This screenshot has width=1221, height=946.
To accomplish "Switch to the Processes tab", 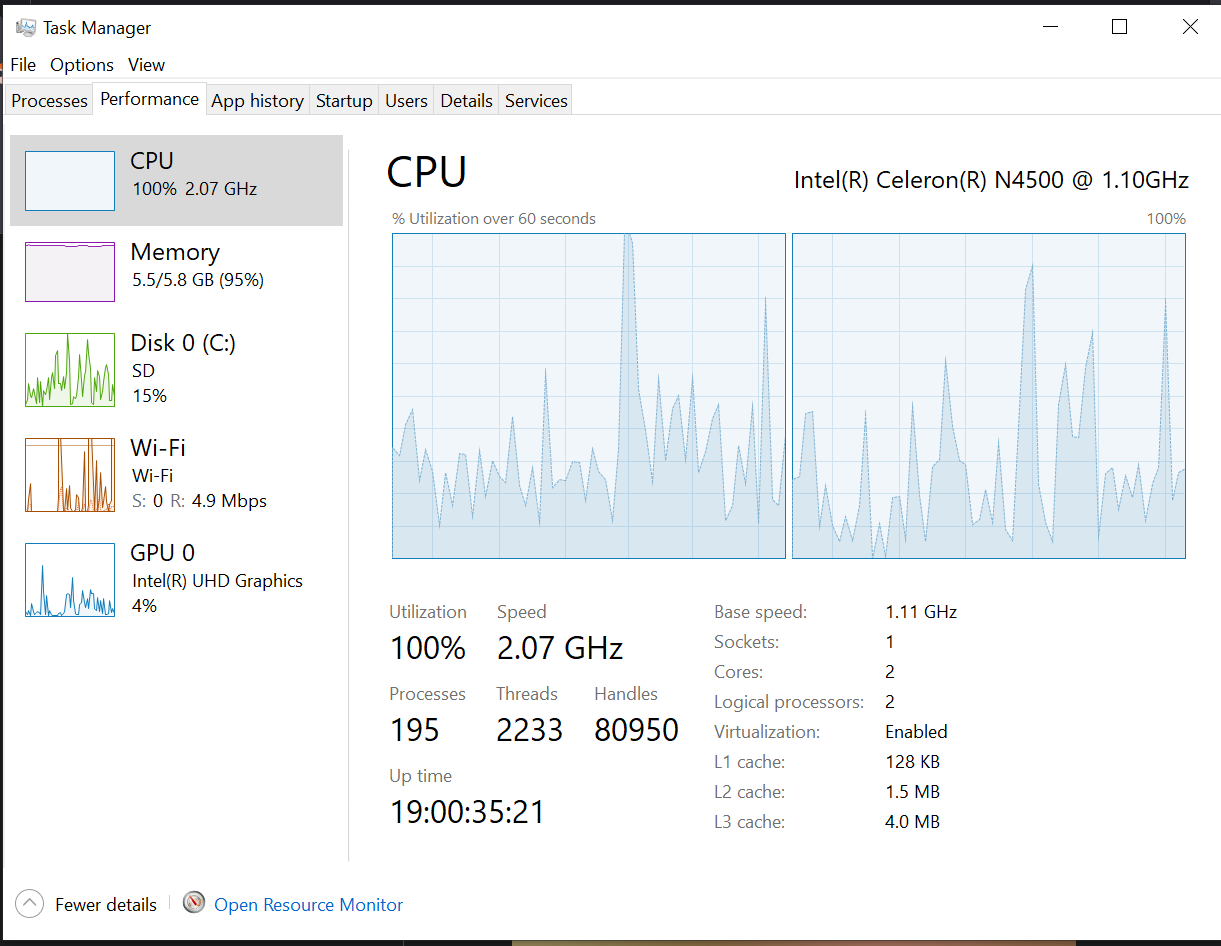I will (x=50, y=101).
